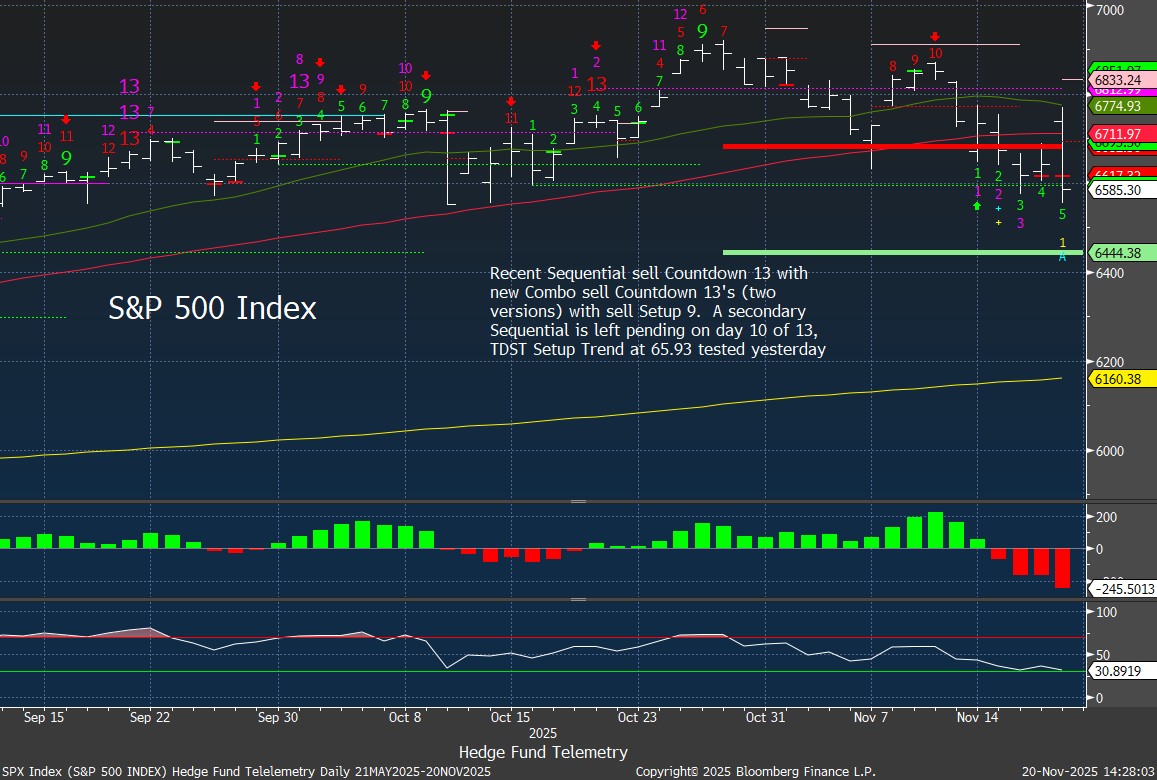Click the divider handle above the oscillator panel

pyautogui.click(x=578, y=600)
